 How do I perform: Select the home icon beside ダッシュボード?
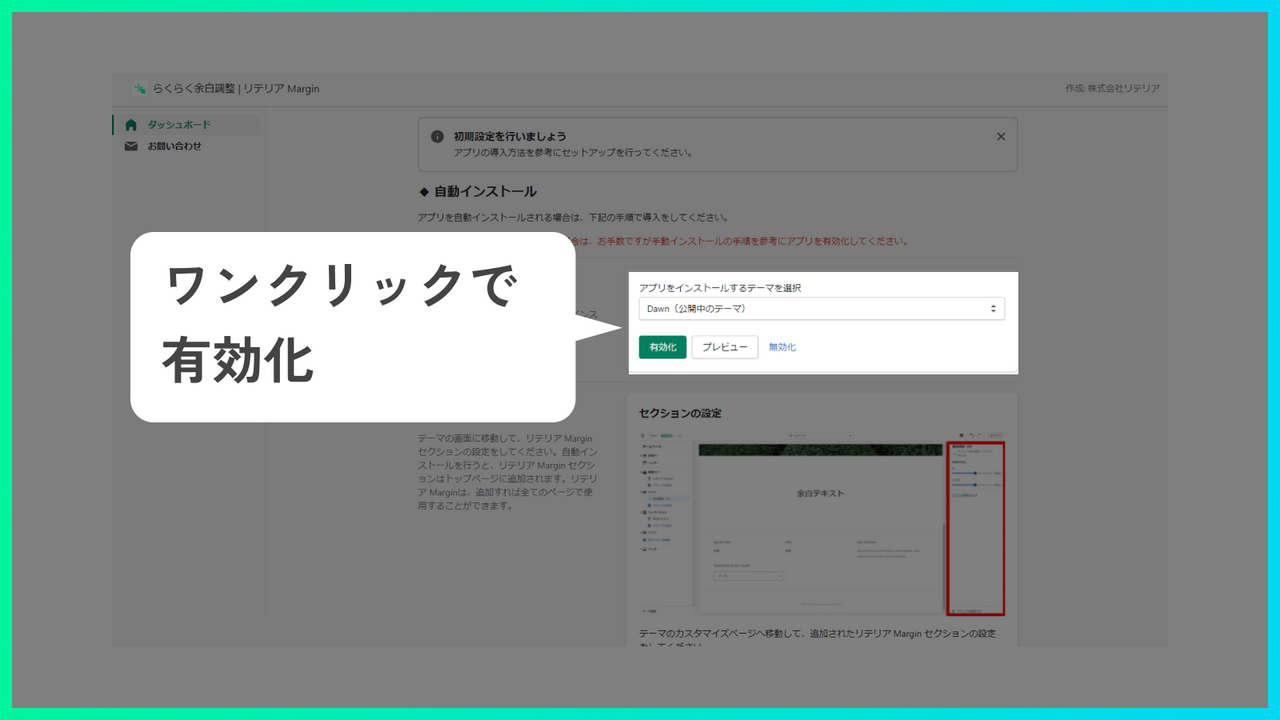(x=131, y=125)
